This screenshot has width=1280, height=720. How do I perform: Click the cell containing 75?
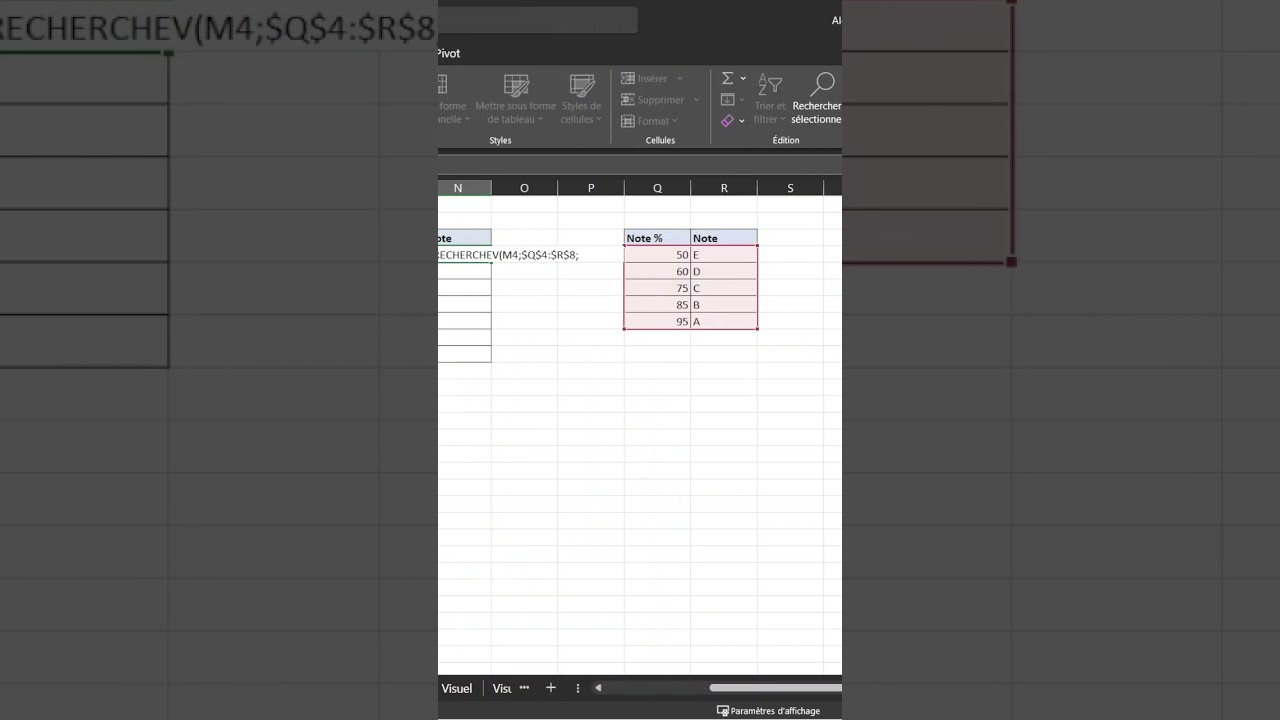pyautogui.click(x=657, y=288)
